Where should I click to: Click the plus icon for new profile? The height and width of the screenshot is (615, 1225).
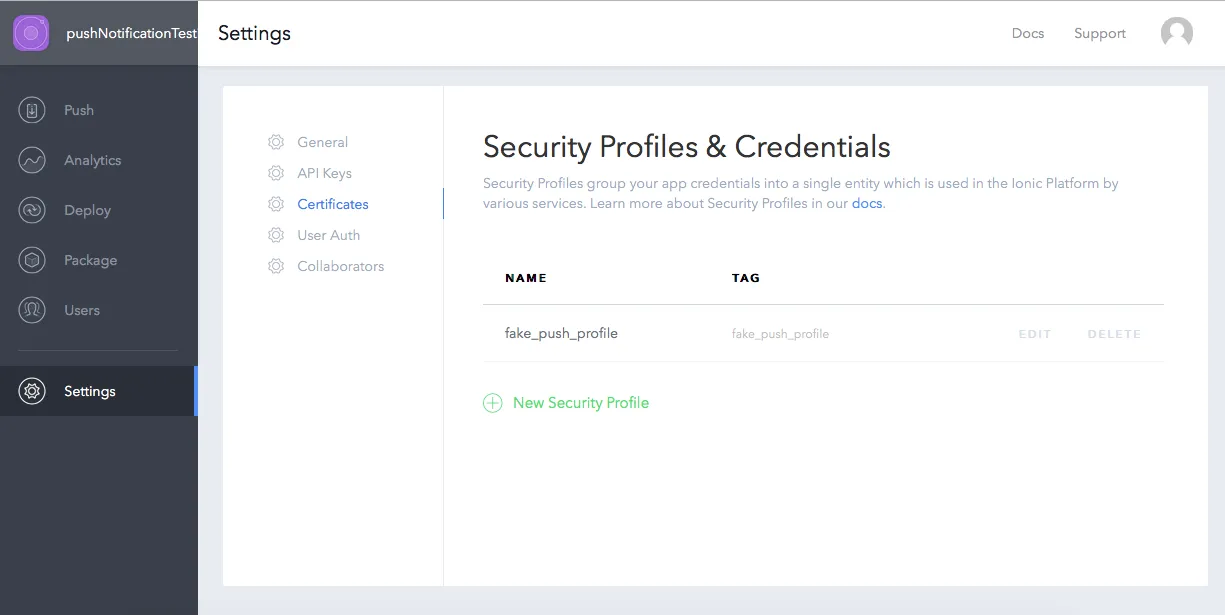click(x=492, y=403)
